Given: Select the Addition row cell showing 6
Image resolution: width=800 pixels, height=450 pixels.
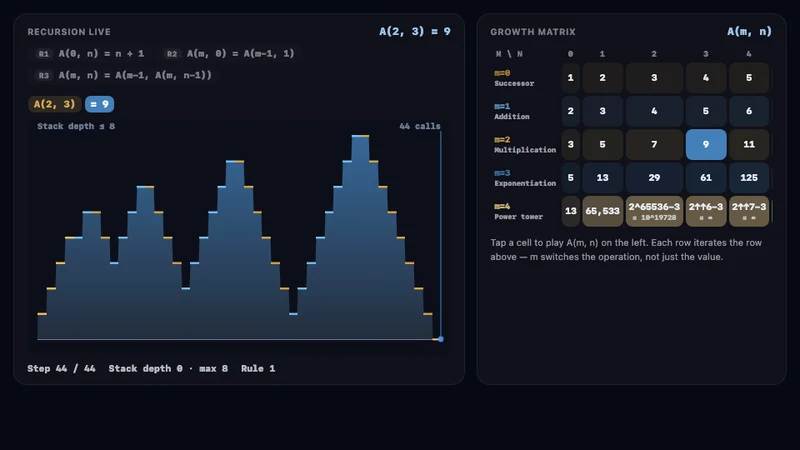Looking at the screenshot, I should pyautogui.click(x=748, y=111).
